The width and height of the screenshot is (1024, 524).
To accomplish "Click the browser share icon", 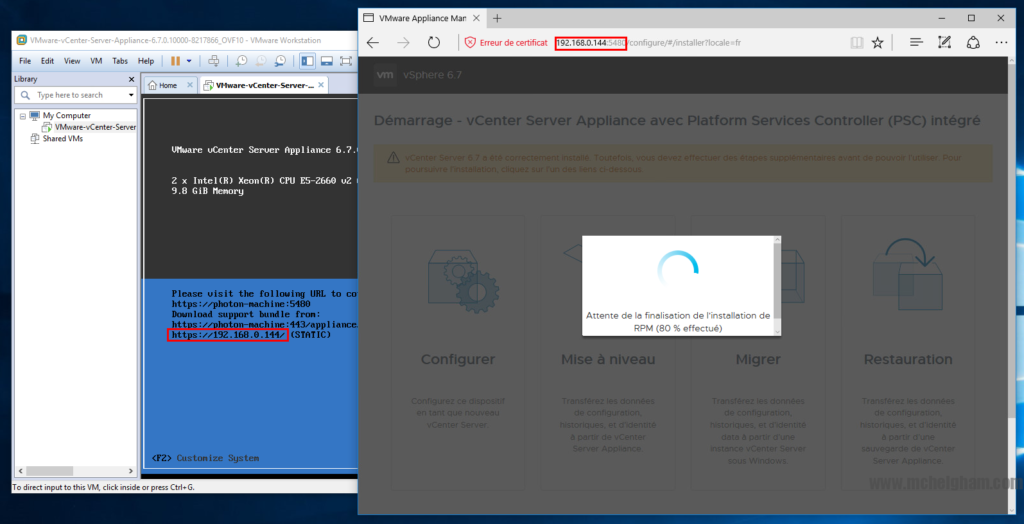I will coord(973,43).
